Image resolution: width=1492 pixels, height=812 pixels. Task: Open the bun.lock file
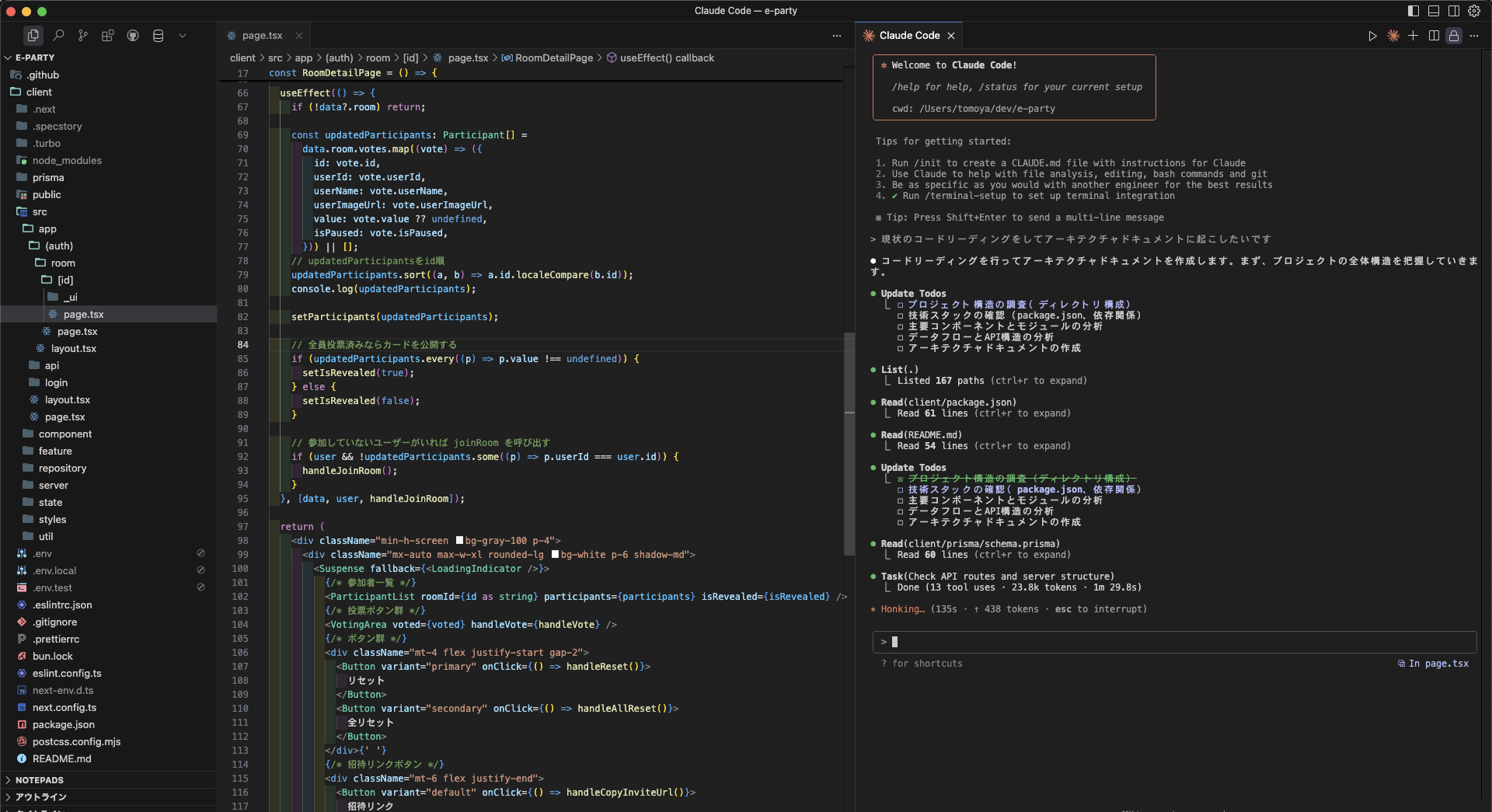click(x=53, y=656)
